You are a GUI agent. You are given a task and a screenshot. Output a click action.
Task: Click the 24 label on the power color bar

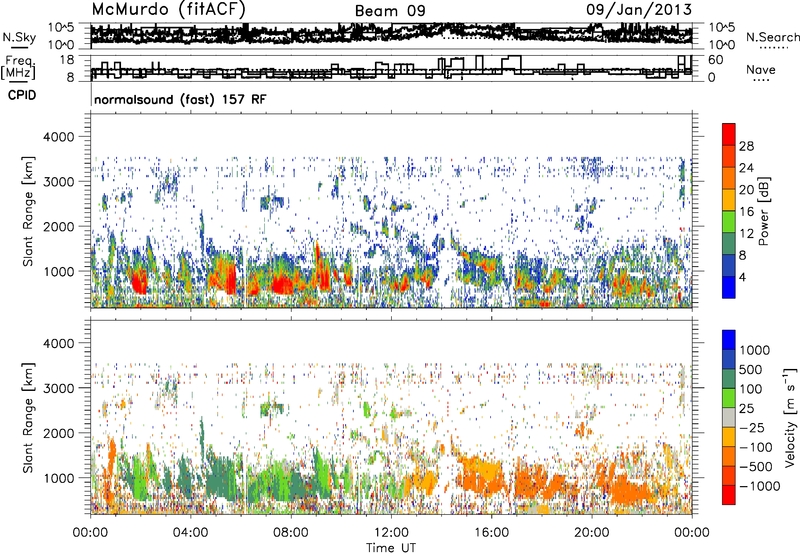(x=746, y=168)
